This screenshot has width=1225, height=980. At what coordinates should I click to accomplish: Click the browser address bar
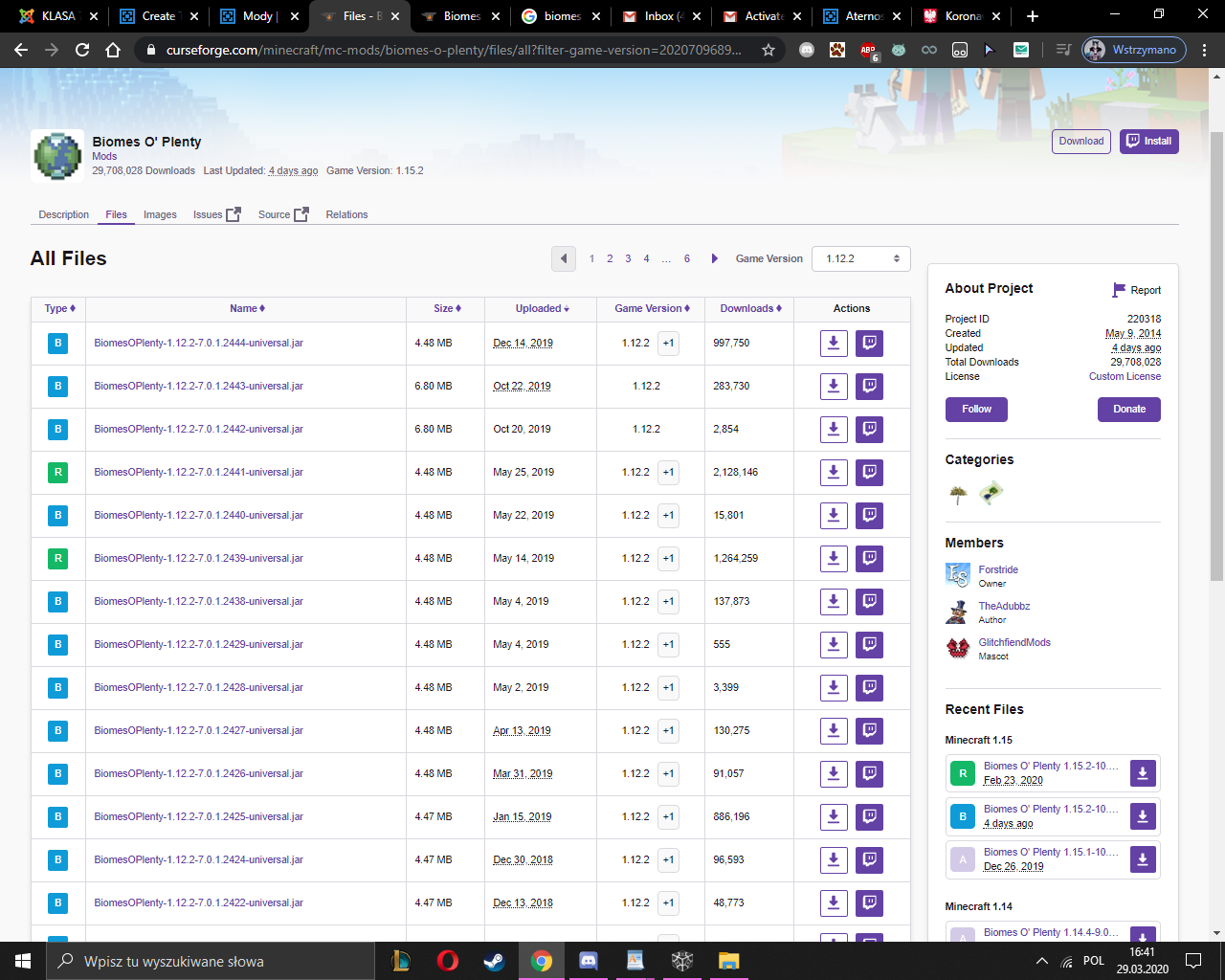[454, 50]
